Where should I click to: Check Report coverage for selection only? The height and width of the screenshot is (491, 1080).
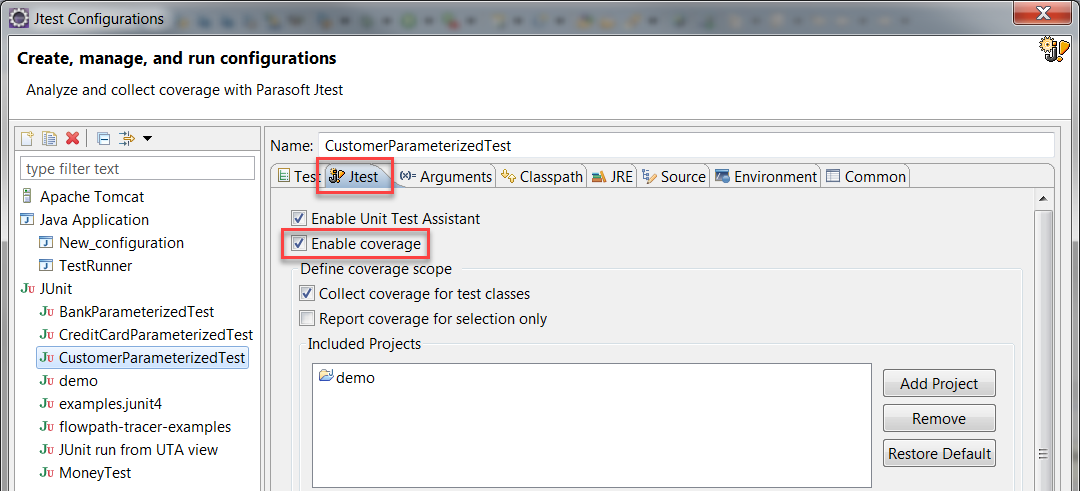pyautogui.click(x=307, y=319)
